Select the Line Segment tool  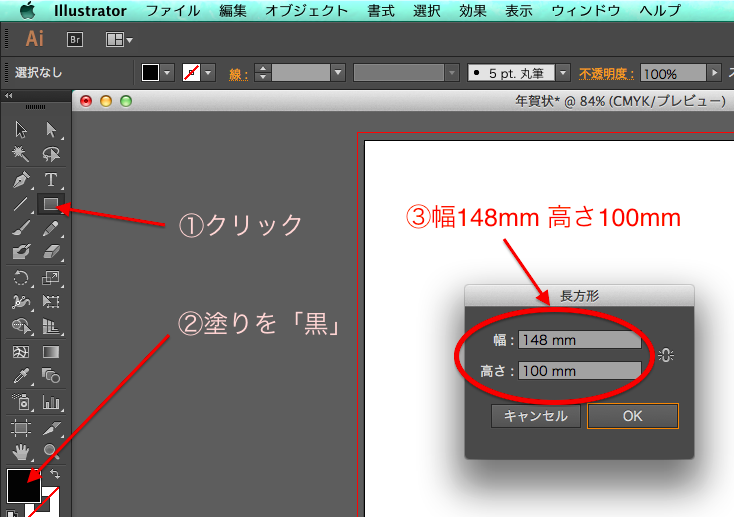coord(21,204)
